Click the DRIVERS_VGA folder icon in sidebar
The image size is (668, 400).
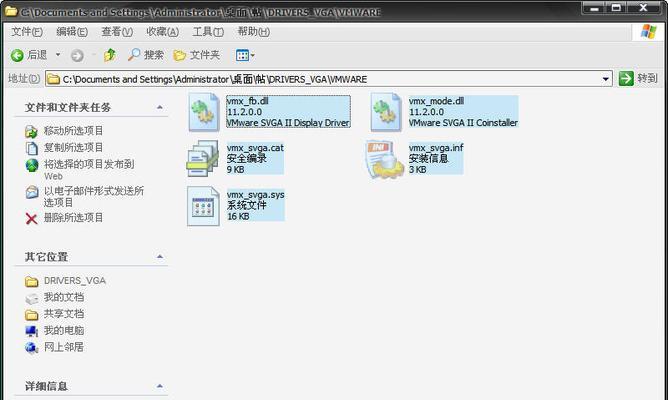[x=32, y=281]
